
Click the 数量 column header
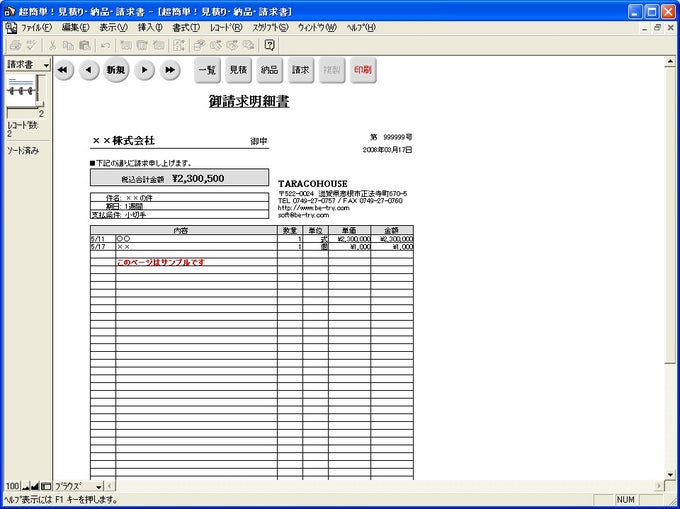pos(290,231)
